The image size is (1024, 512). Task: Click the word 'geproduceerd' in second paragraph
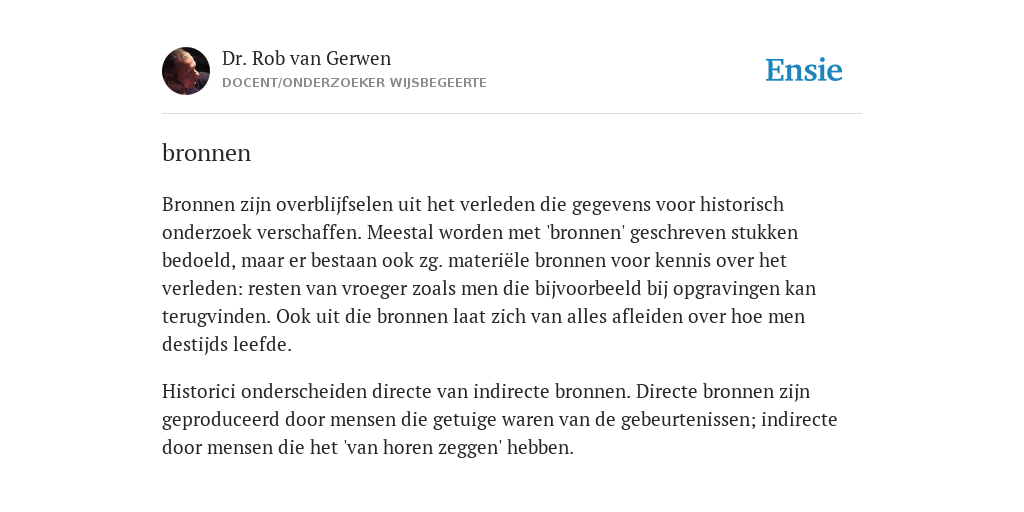pos(221,419)
